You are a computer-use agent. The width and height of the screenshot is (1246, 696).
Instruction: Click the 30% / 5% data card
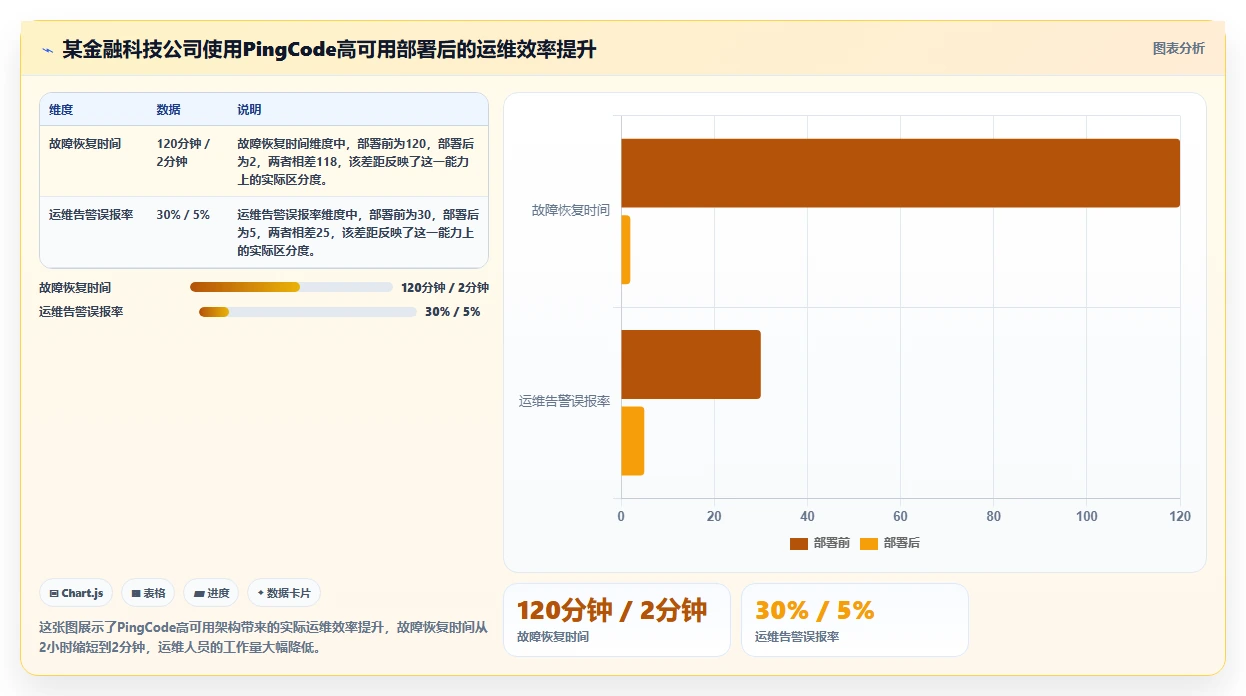(855, 620)
